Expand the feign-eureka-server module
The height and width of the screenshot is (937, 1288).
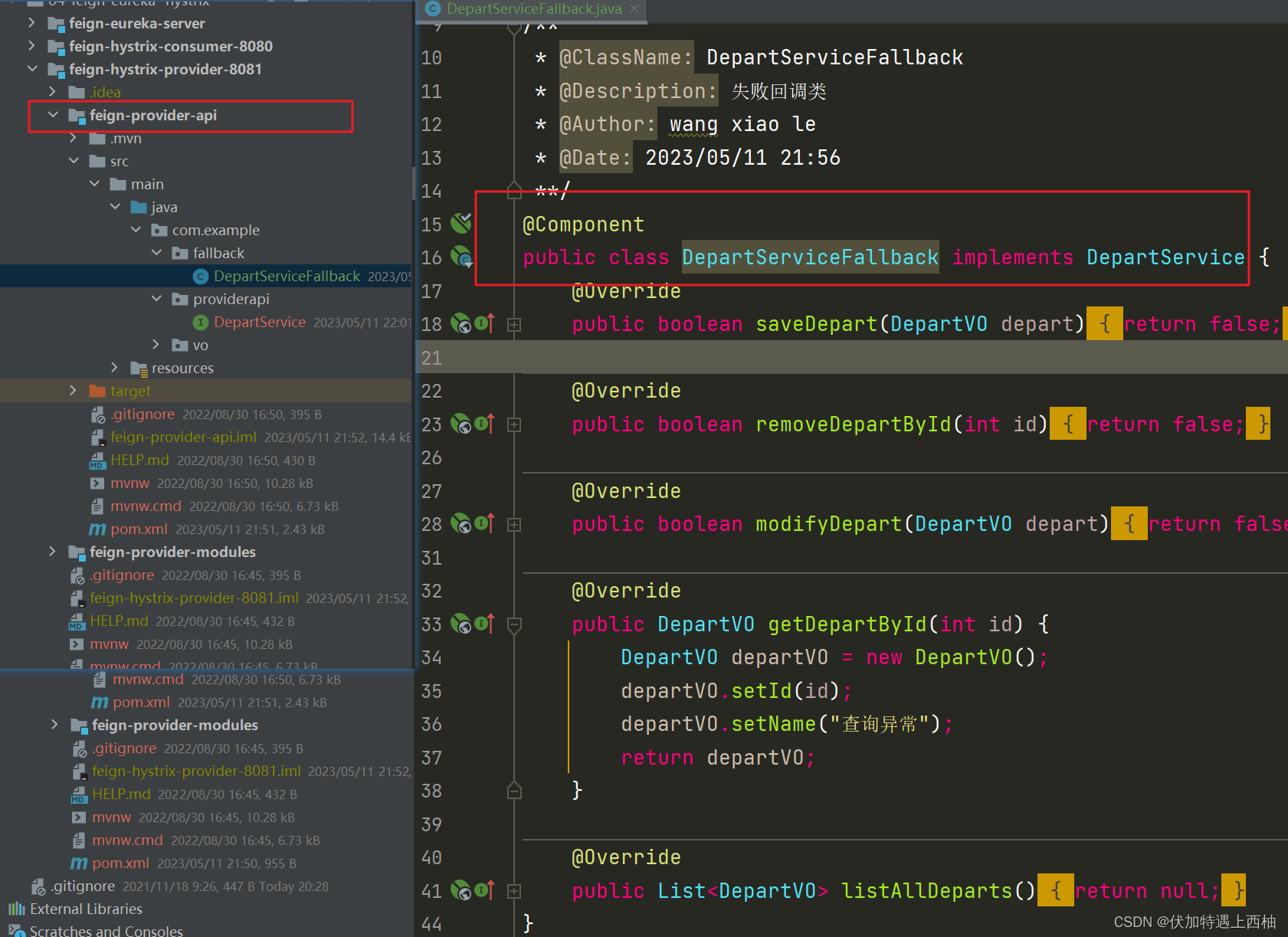pyautogui.click(x=31, y=23)
